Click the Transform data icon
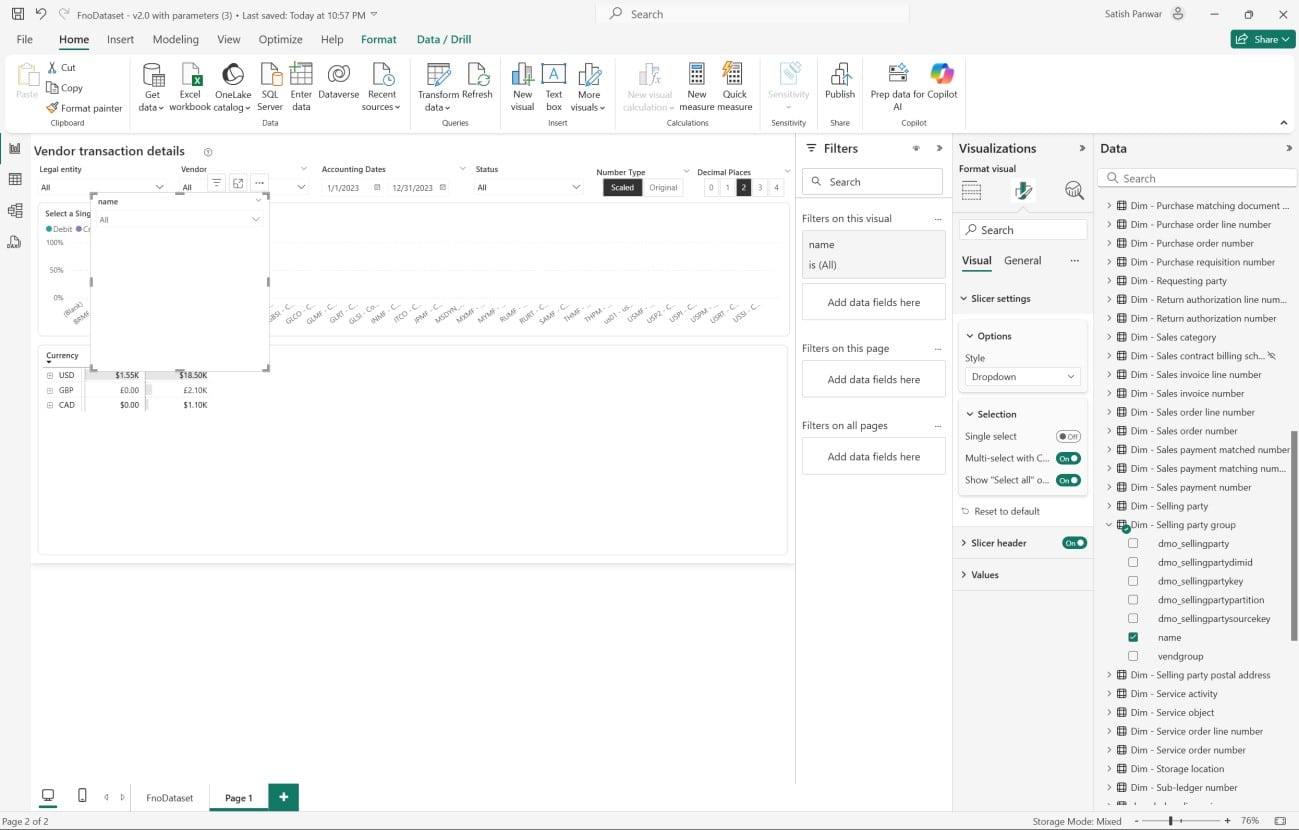The width and height of the screenshot is (1299, 830). coord(438,76)
